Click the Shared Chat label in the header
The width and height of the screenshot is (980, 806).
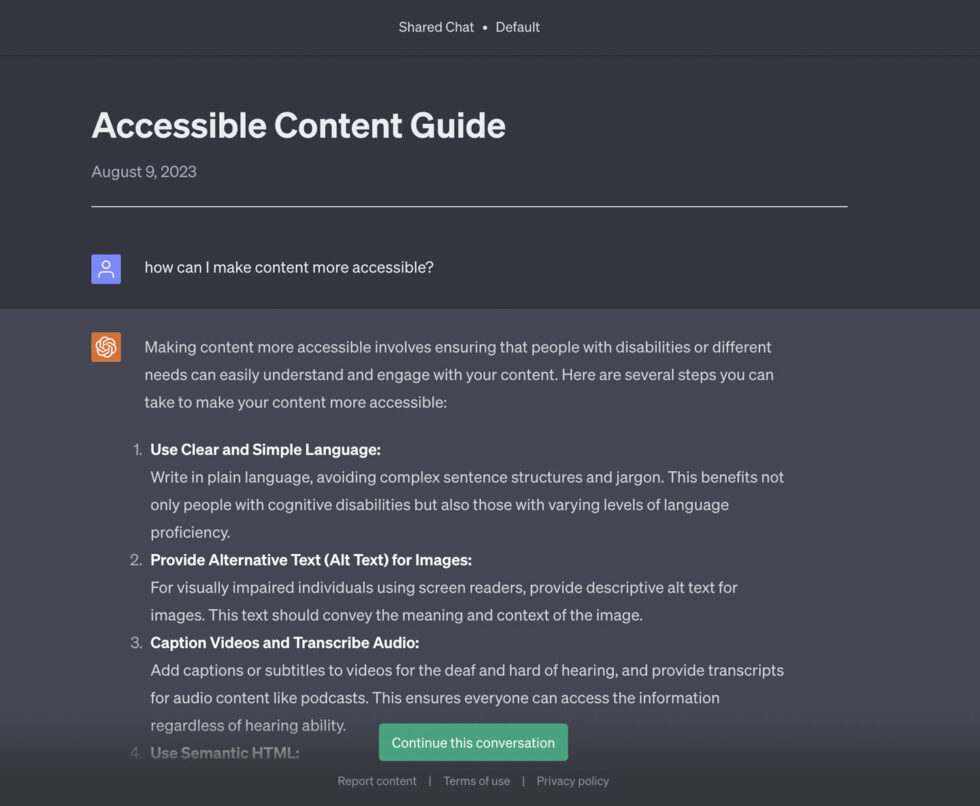tap(436, 27)
